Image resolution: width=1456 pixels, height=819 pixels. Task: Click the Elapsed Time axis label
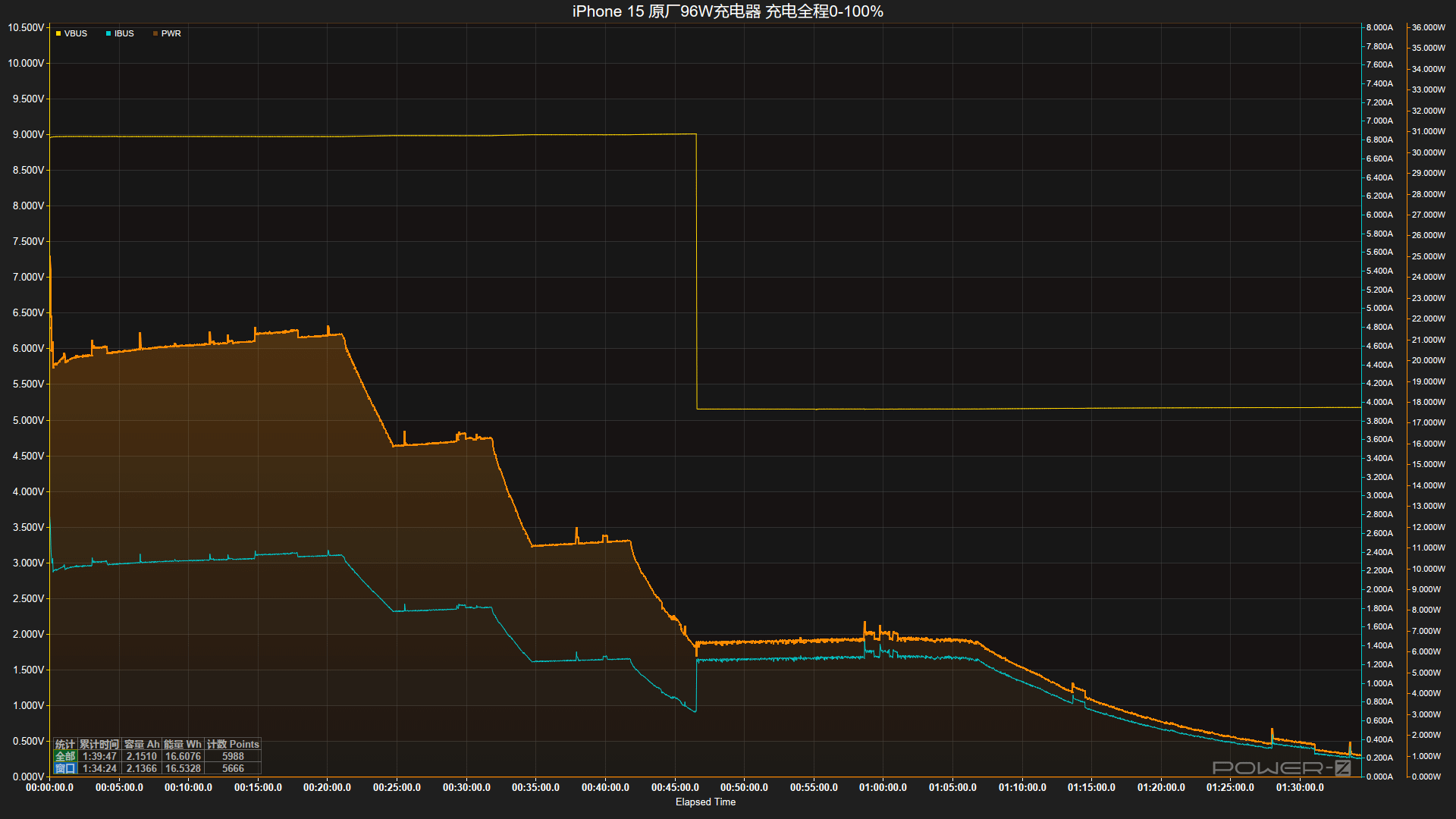pyautogui.click(x=705, y=802)
